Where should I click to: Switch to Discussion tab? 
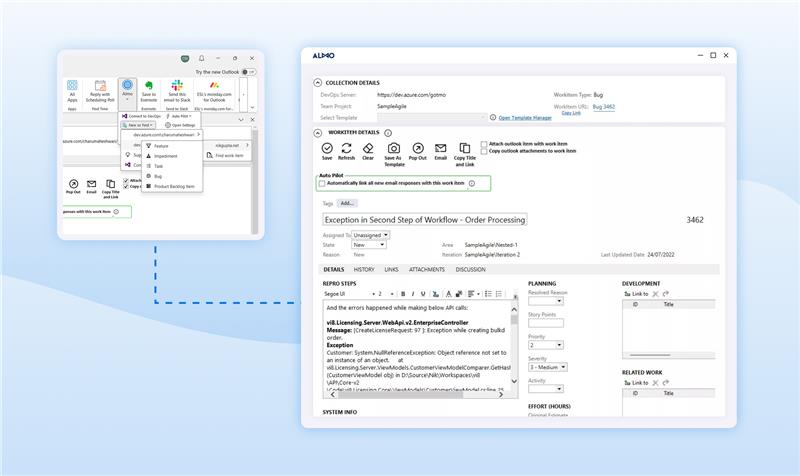470,269
